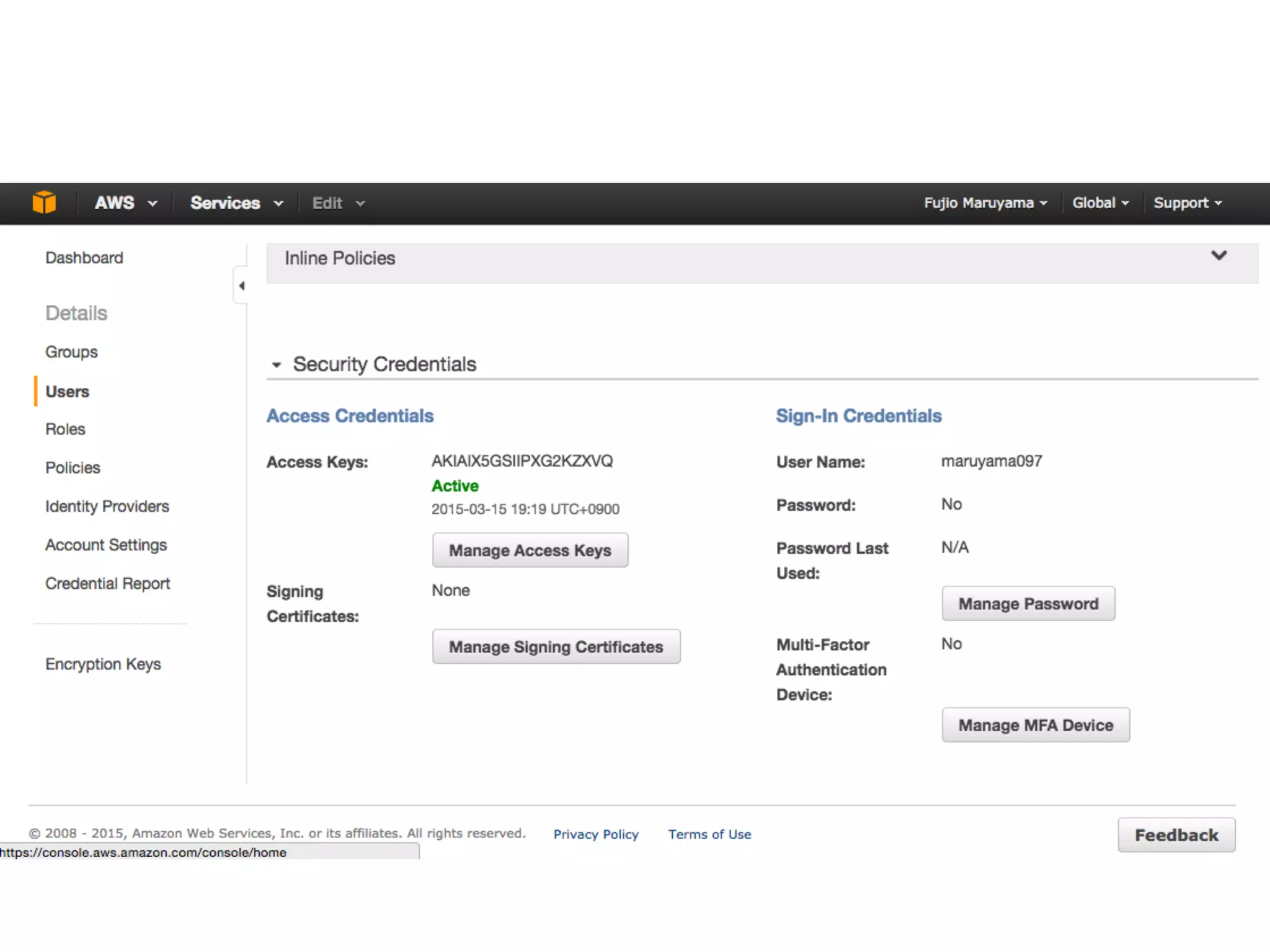Select Groups in the sidebar

click(x=71, y=352)
